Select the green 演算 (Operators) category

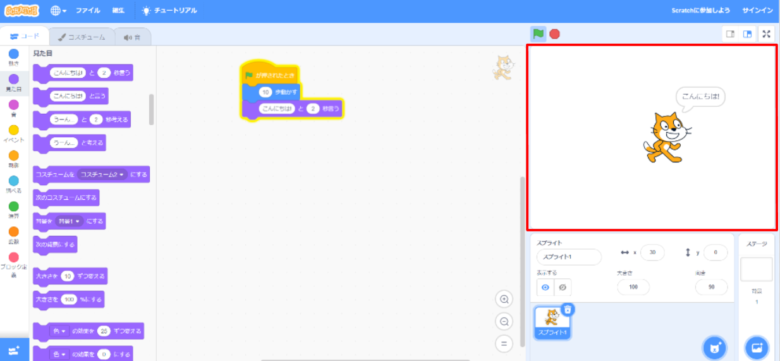tap(14, 210)
